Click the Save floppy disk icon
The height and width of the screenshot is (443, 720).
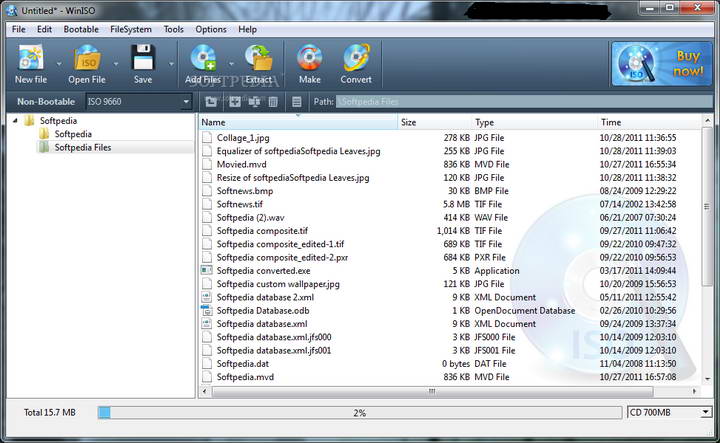[143, 57]
